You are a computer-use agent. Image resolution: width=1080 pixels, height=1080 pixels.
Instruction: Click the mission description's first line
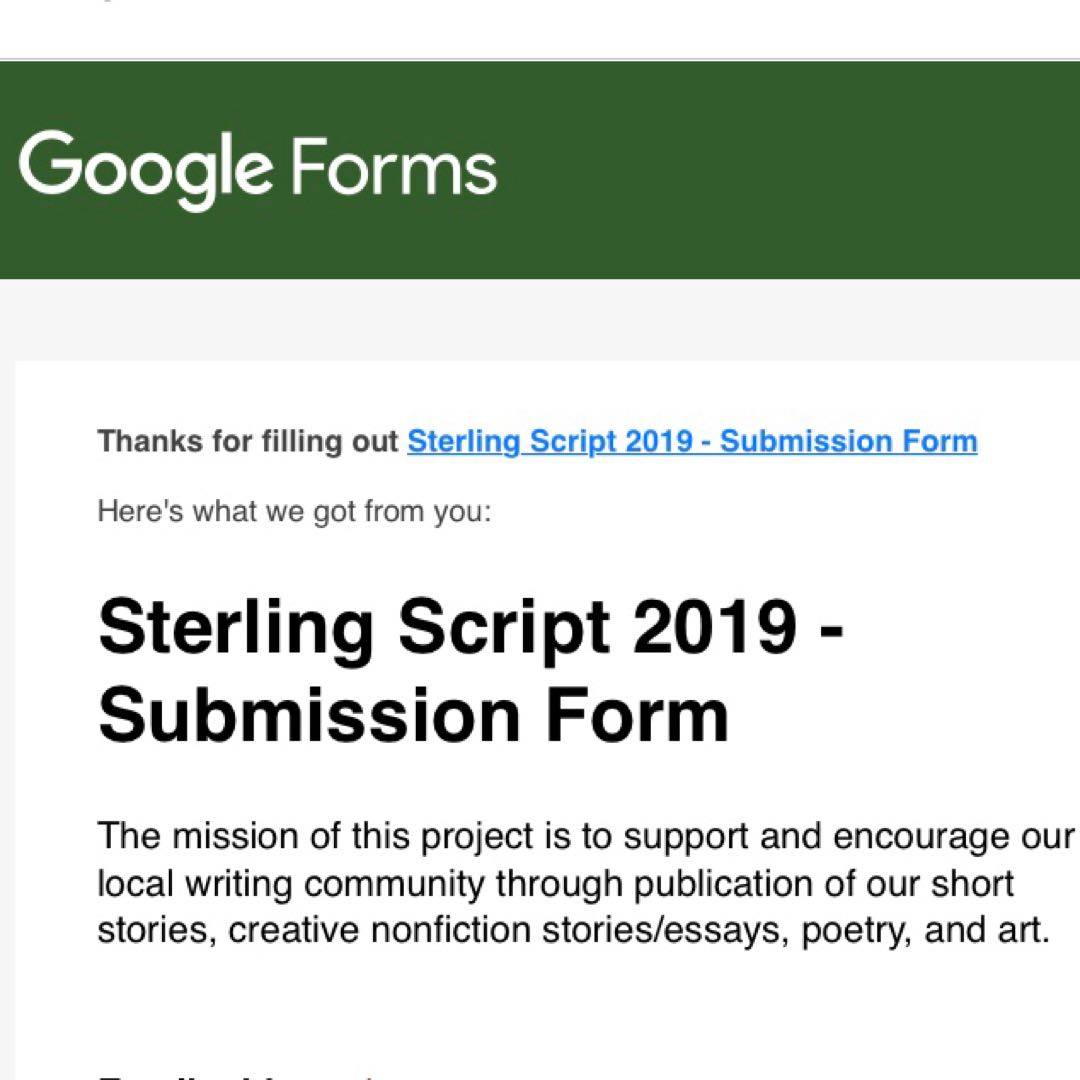pyautogui.click(x=585, y=836)
